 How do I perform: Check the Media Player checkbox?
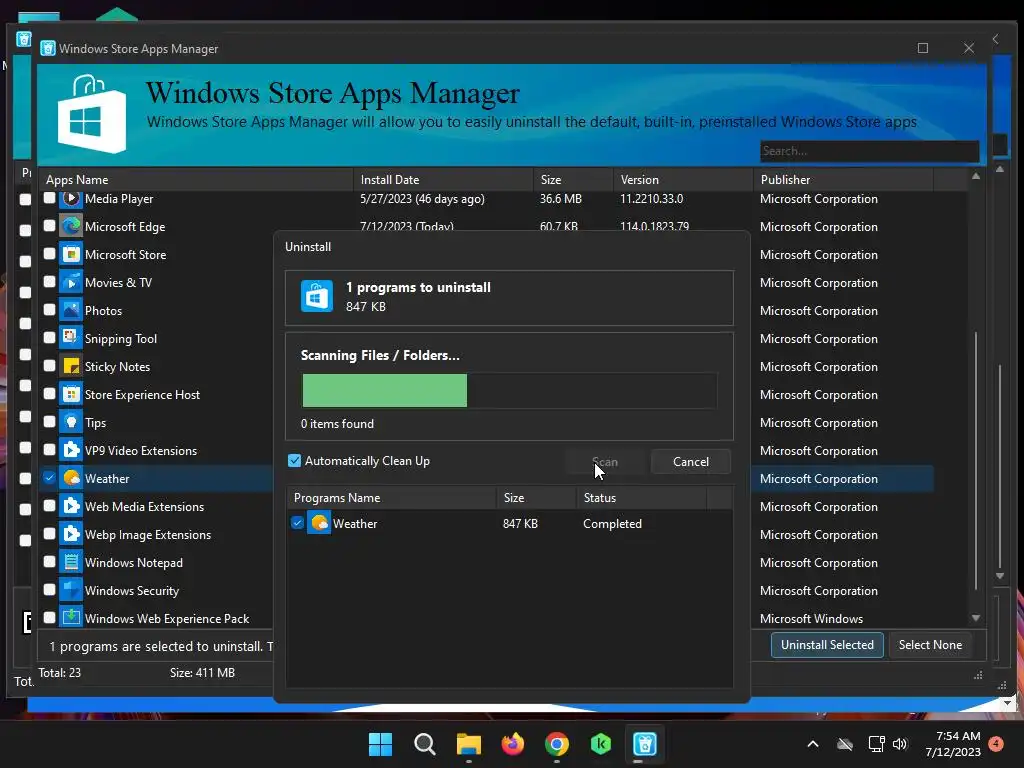pyautogui.click(x=49, y=198)
